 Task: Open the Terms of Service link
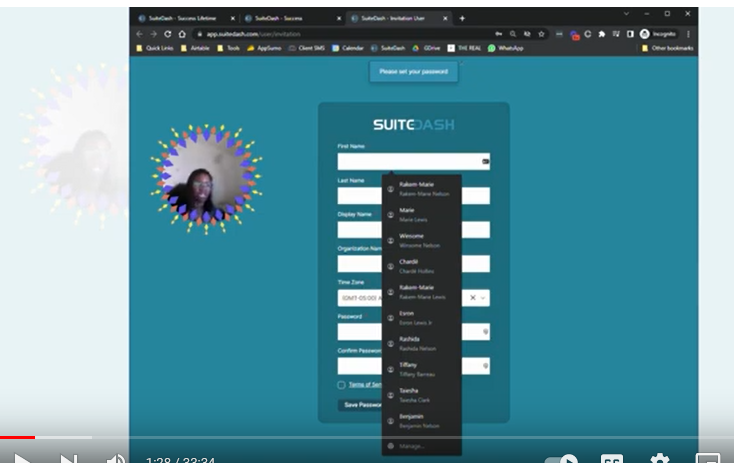(x=365, y=385)
